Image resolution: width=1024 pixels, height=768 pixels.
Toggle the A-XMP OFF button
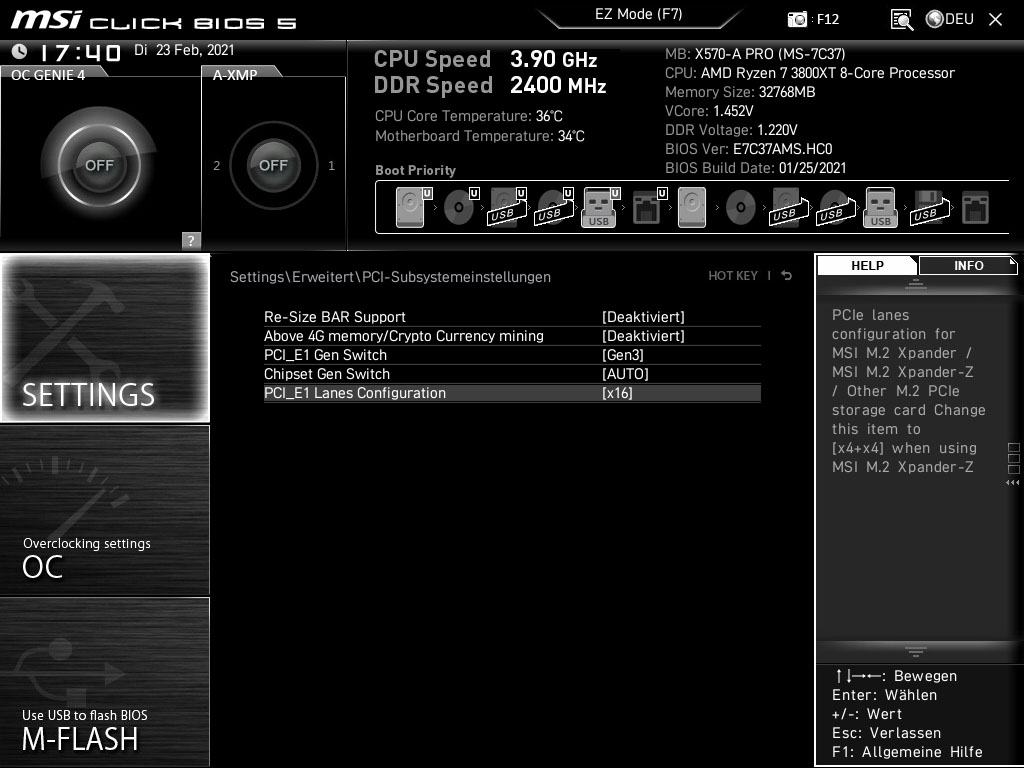pos(273,165)
